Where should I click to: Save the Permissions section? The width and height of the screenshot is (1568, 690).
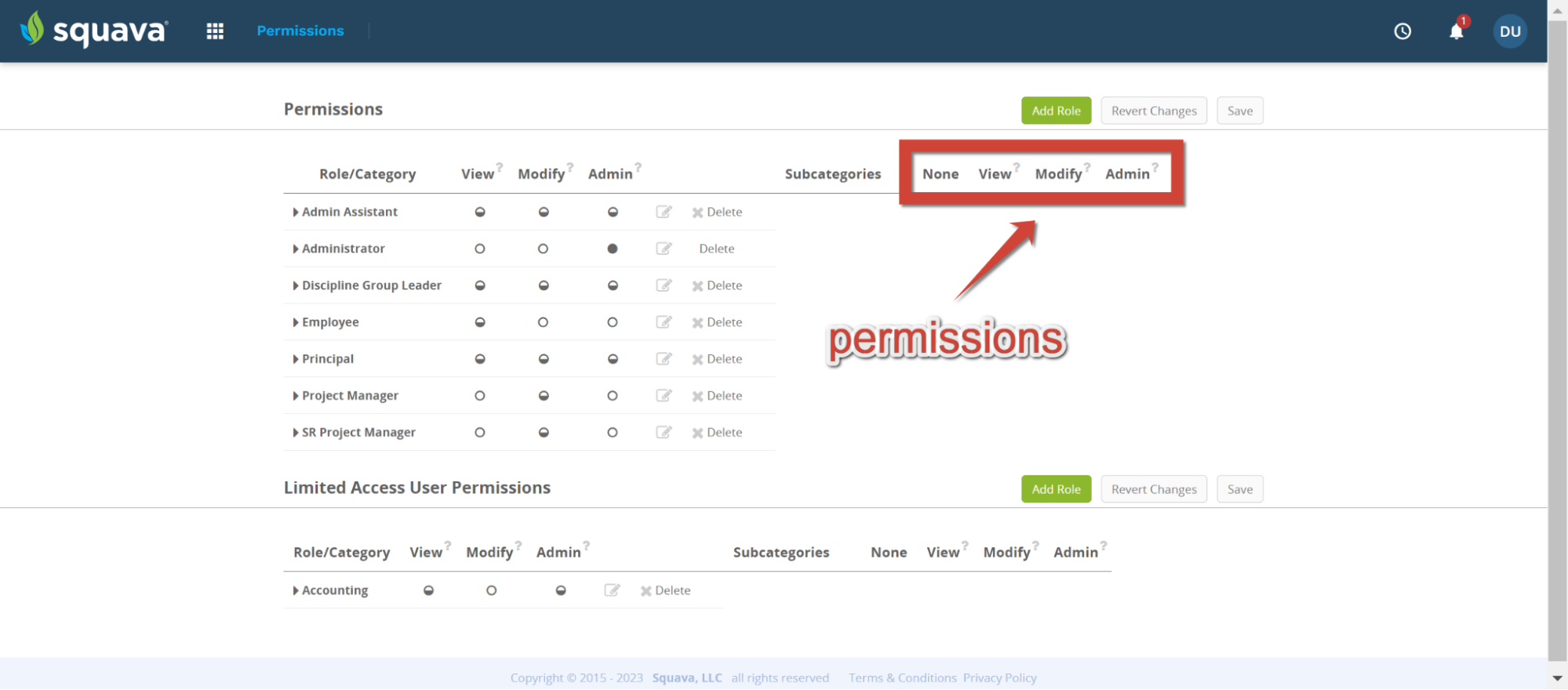pyautogui.click(x=1240, y=111)
